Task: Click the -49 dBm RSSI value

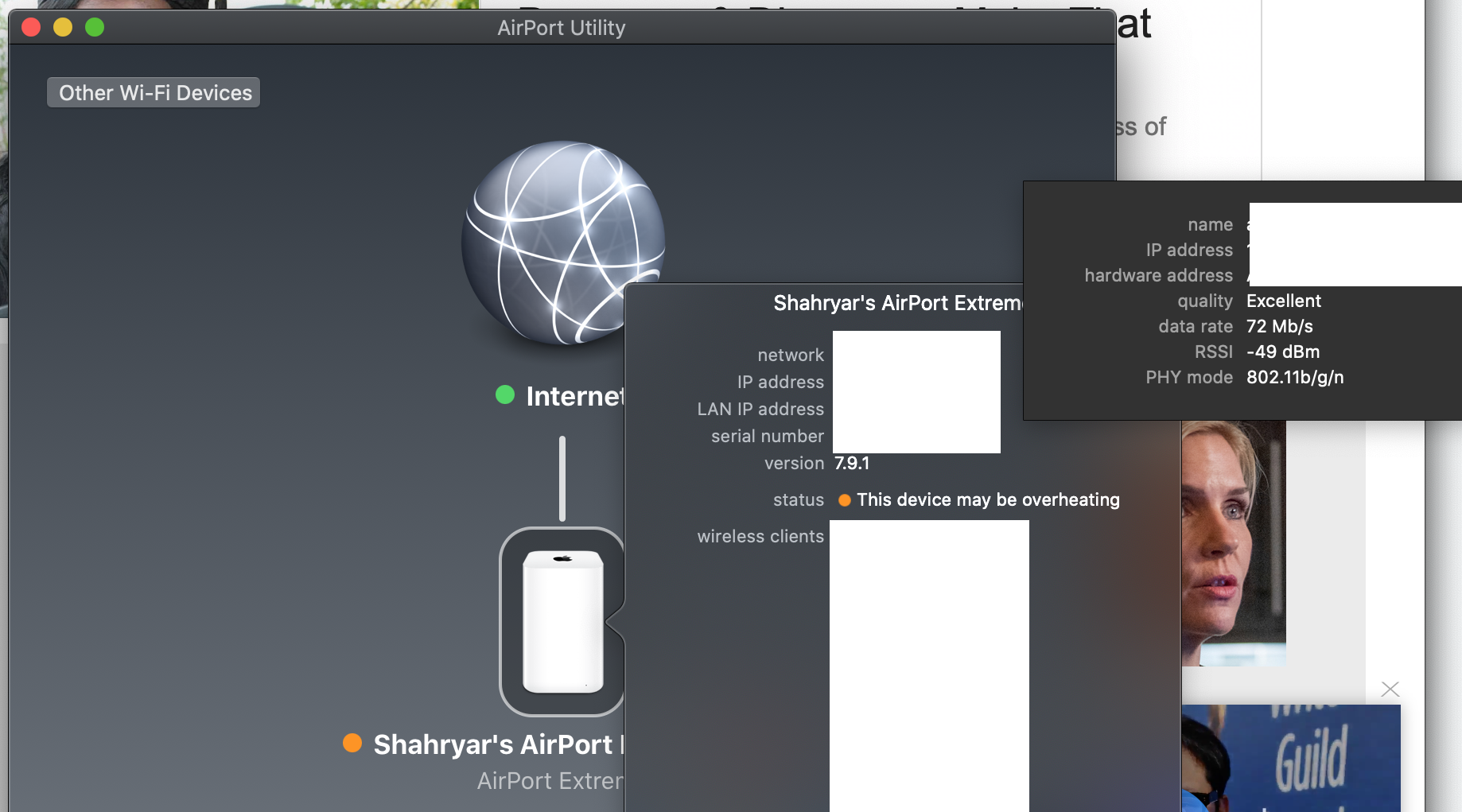Action: tap(1283, 352)
